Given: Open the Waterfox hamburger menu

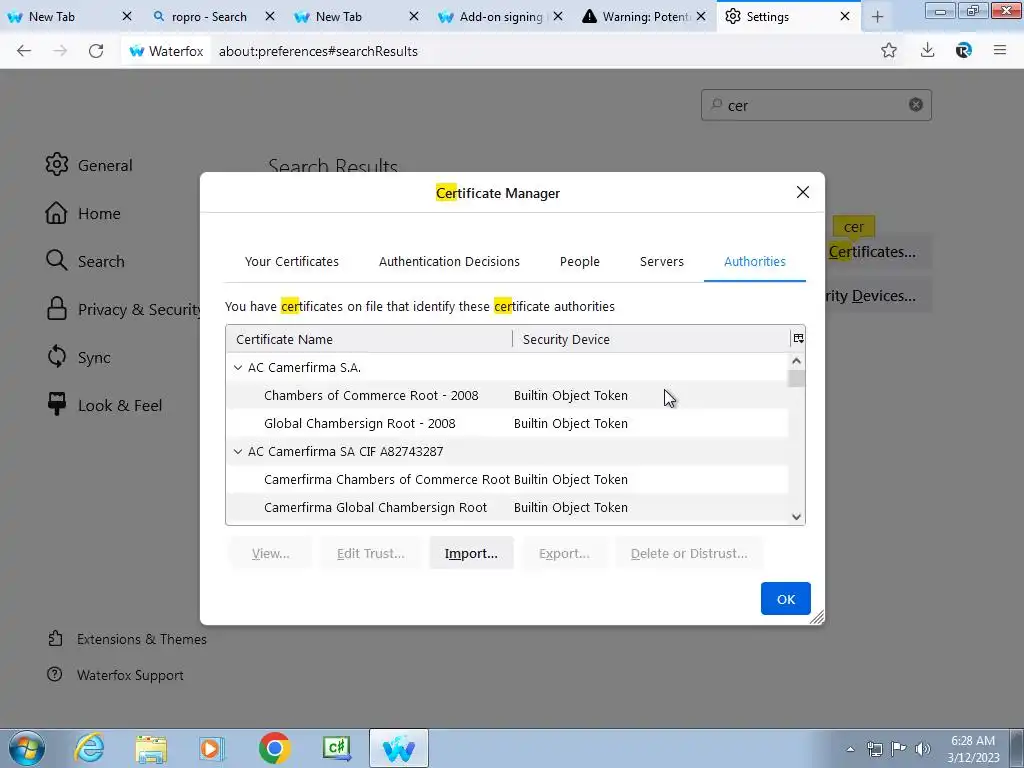Looking at the screenshot, I should pos(1000,50).
